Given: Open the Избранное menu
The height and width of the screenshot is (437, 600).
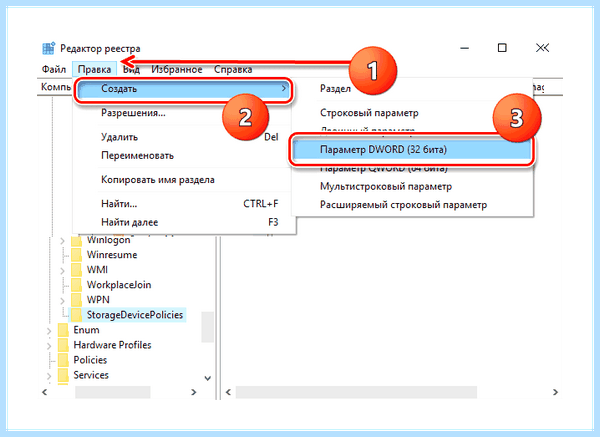Looking at the screenshot, I should tap(176, 69).
